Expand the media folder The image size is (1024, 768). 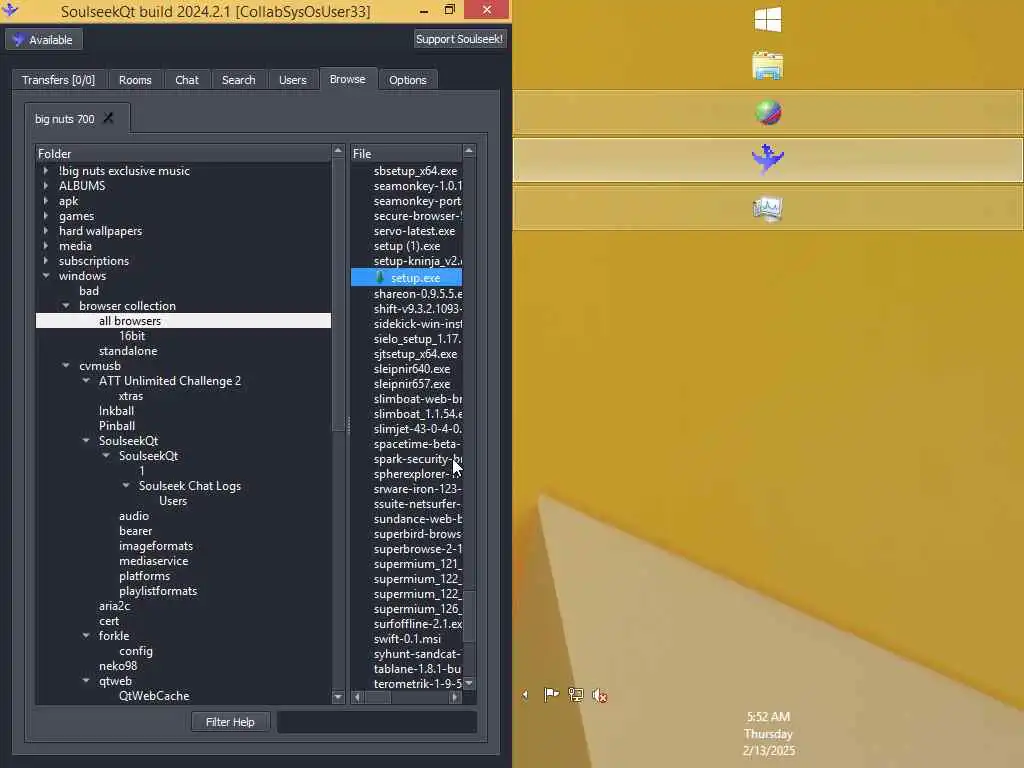(x=46, y=246)
